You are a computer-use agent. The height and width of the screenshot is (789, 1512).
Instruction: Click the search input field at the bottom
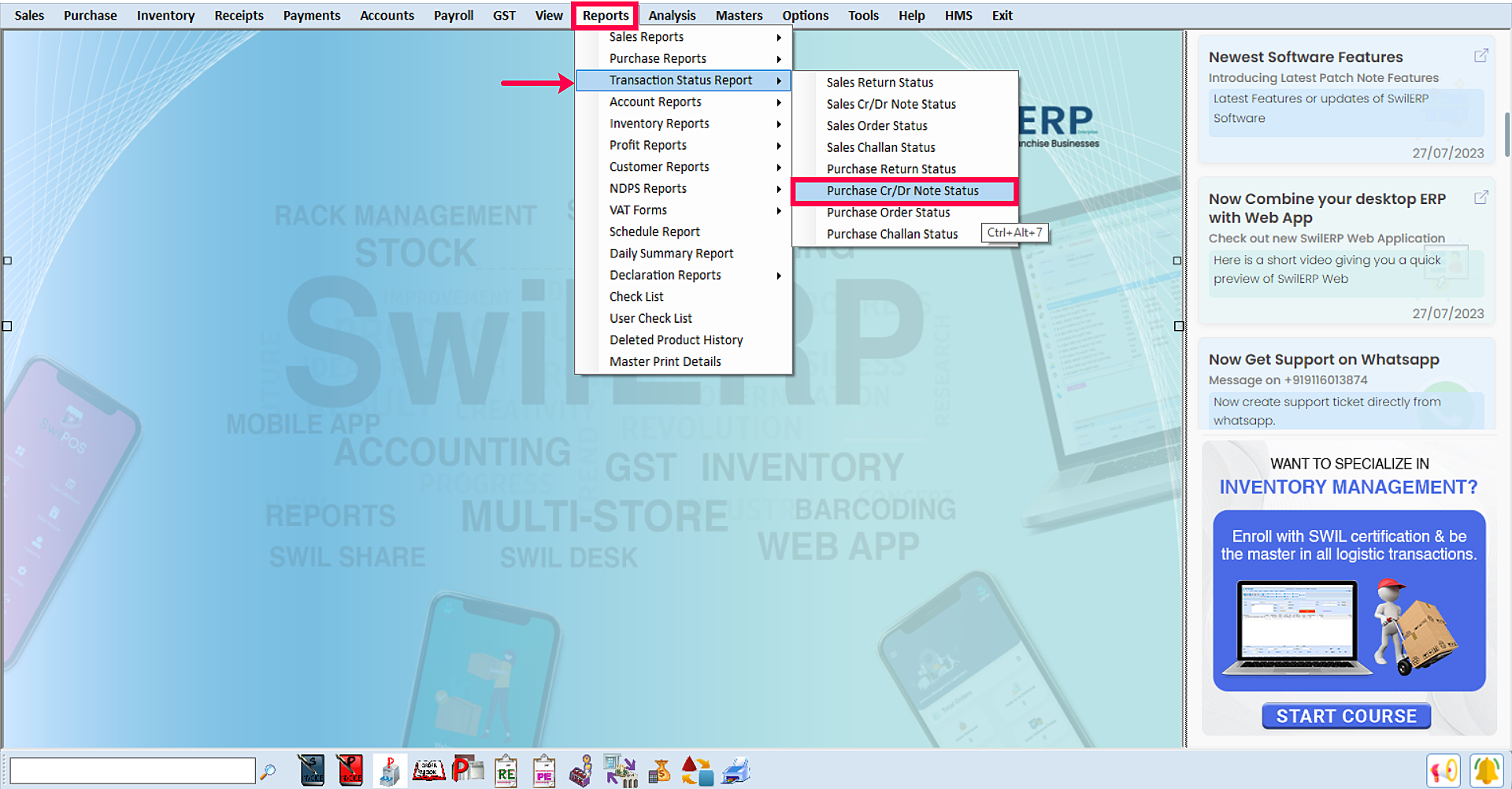132,771
